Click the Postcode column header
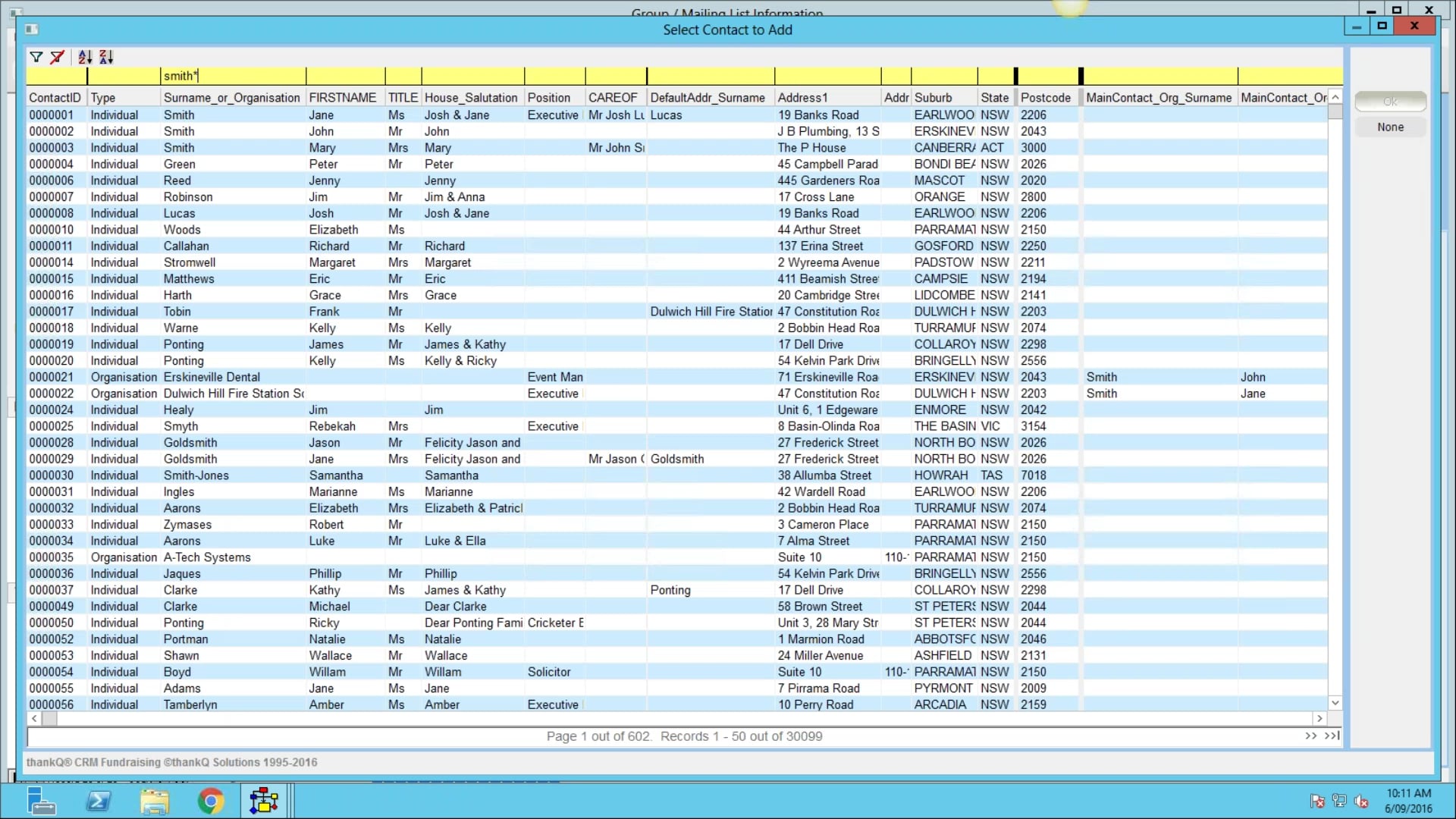Image resolution: width=1456 pixels, height=819 pixels. (x=1046, y=97)
